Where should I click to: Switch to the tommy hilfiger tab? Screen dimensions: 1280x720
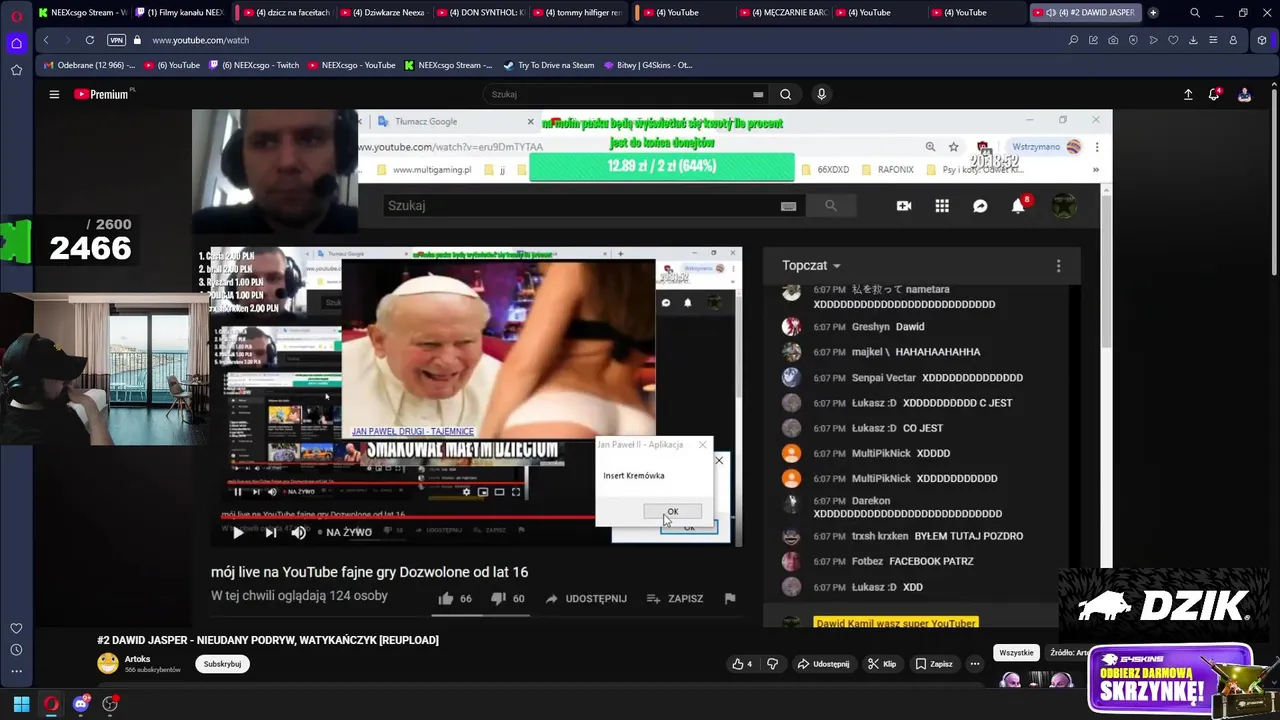coord(576,13)
